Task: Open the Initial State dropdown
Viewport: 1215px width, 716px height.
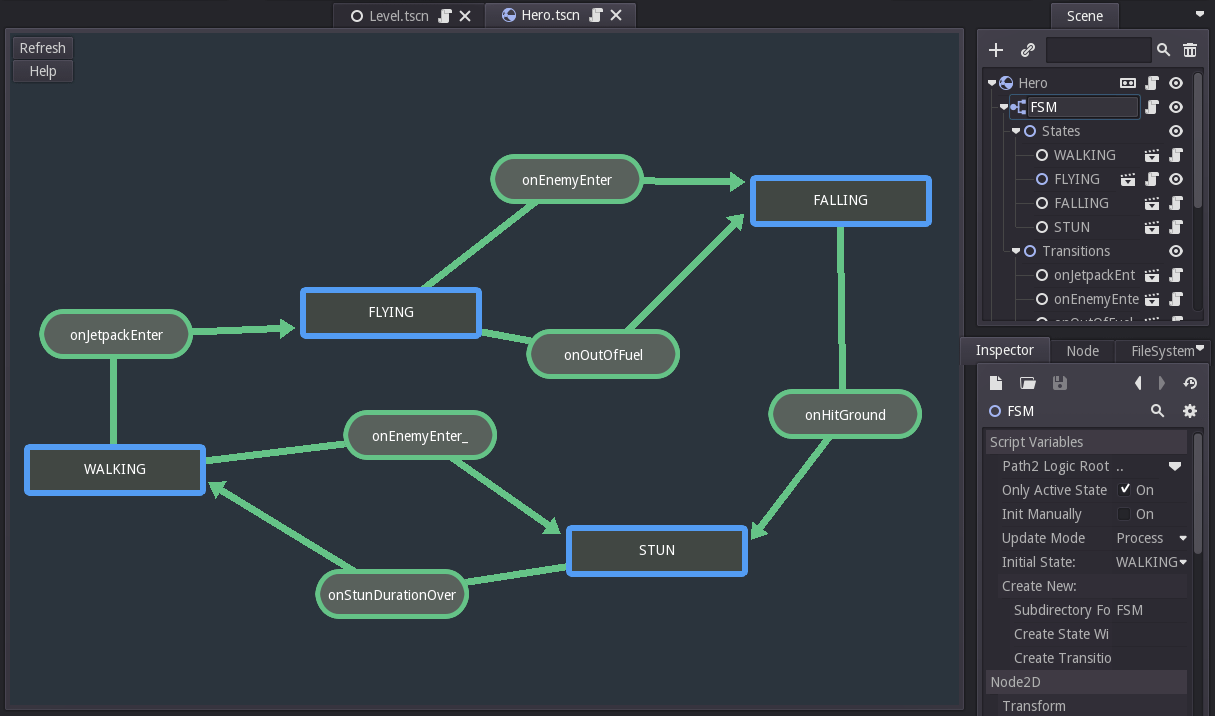Action: coord(1151,562)
